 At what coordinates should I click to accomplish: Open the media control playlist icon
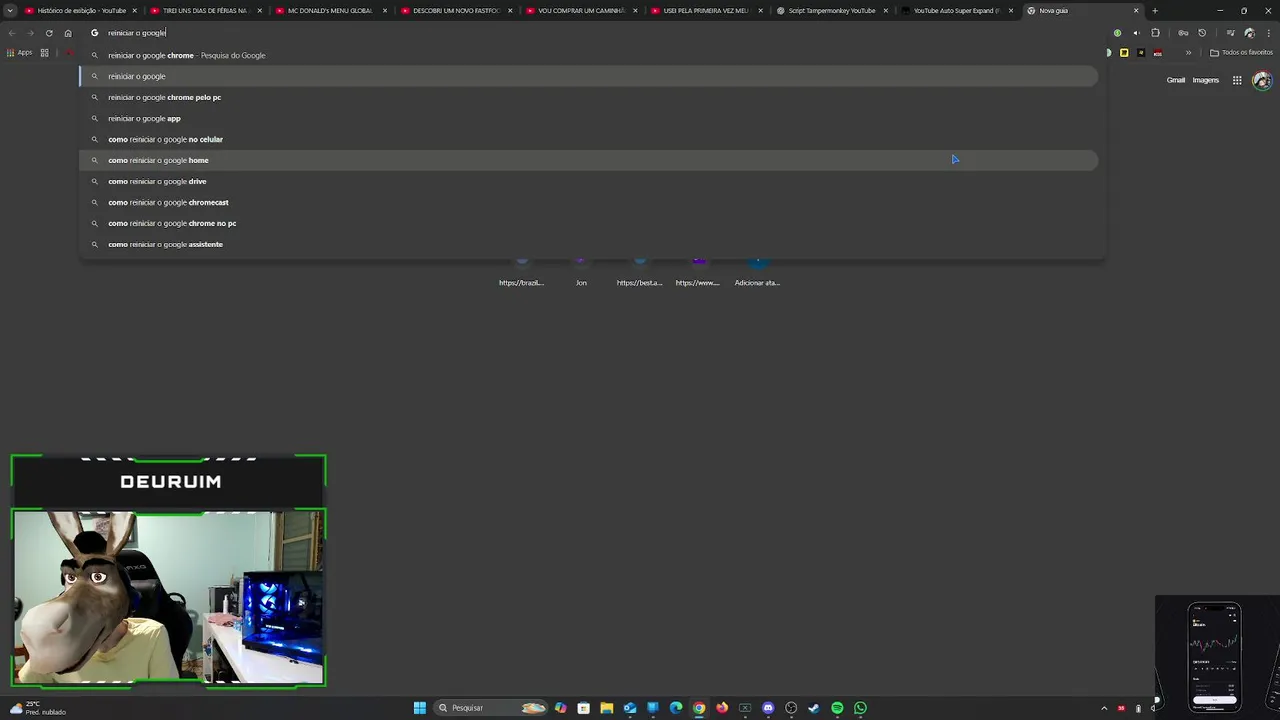click(x=1230, y=33)
